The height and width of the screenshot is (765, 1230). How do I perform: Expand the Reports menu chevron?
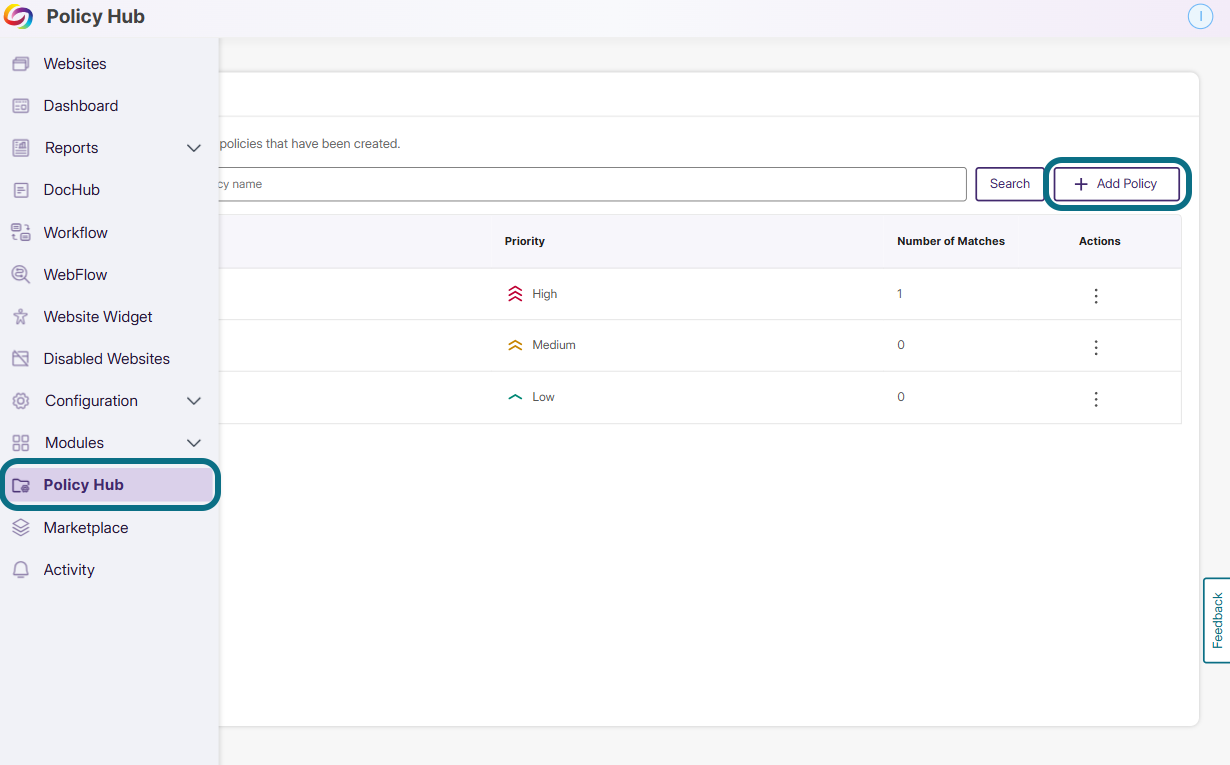[194, 148]
